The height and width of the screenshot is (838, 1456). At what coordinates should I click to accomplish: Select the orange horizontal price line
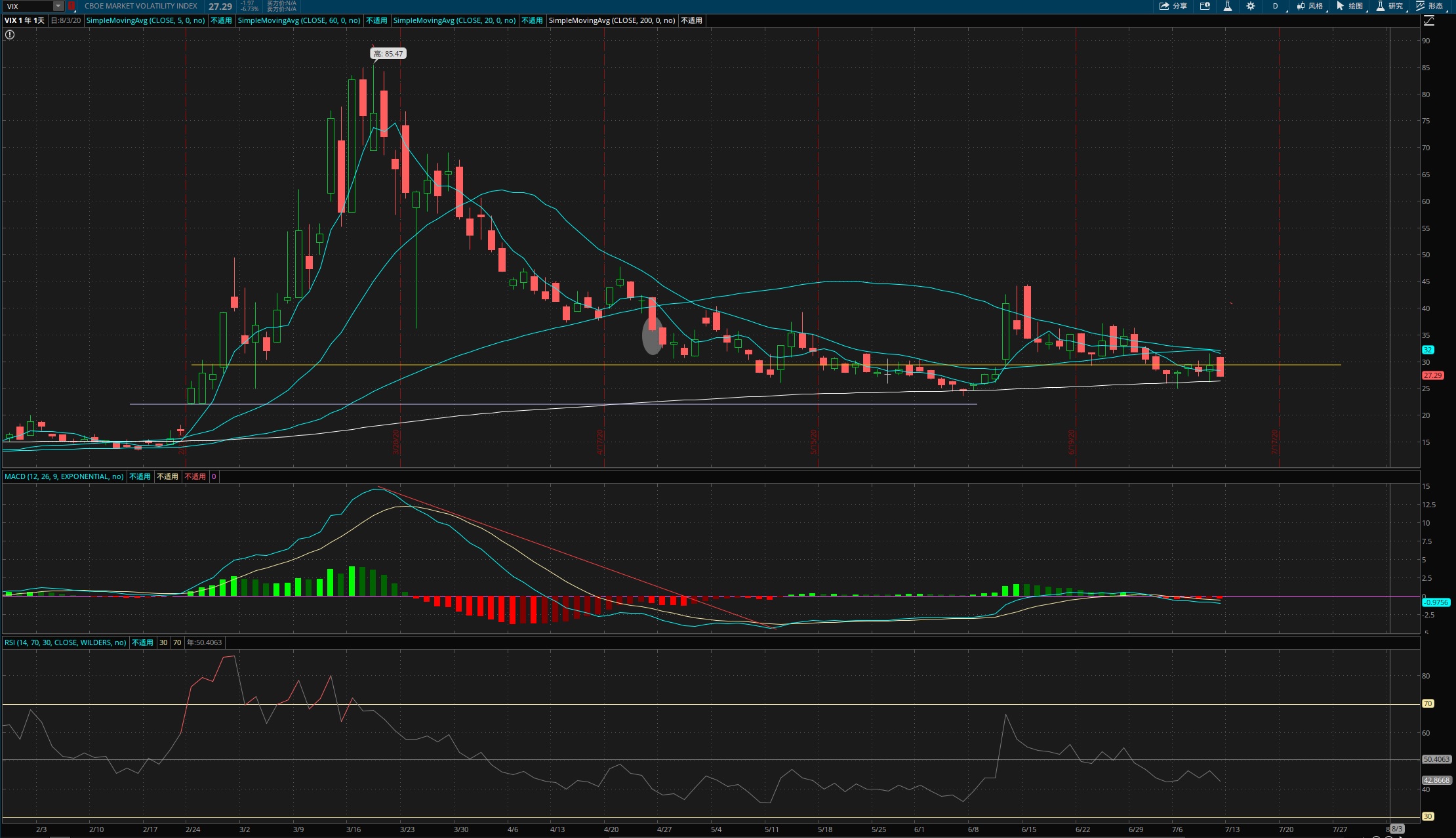[x=766, y=365]
